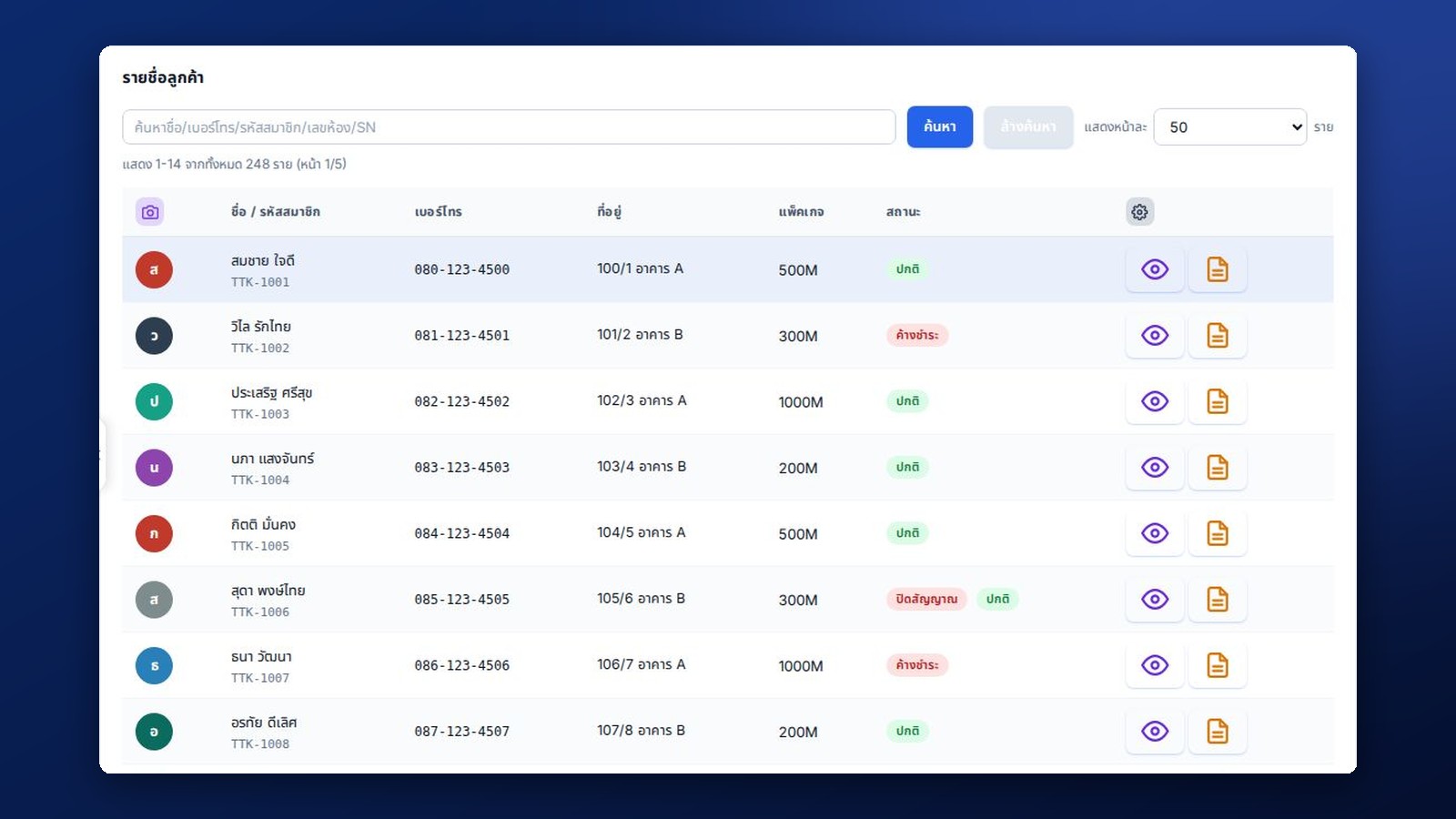The image size is (1456, 819).
Task: Open document icon for TTK-1003 row
Action: pyautogui.click(x=1218, y=401)
